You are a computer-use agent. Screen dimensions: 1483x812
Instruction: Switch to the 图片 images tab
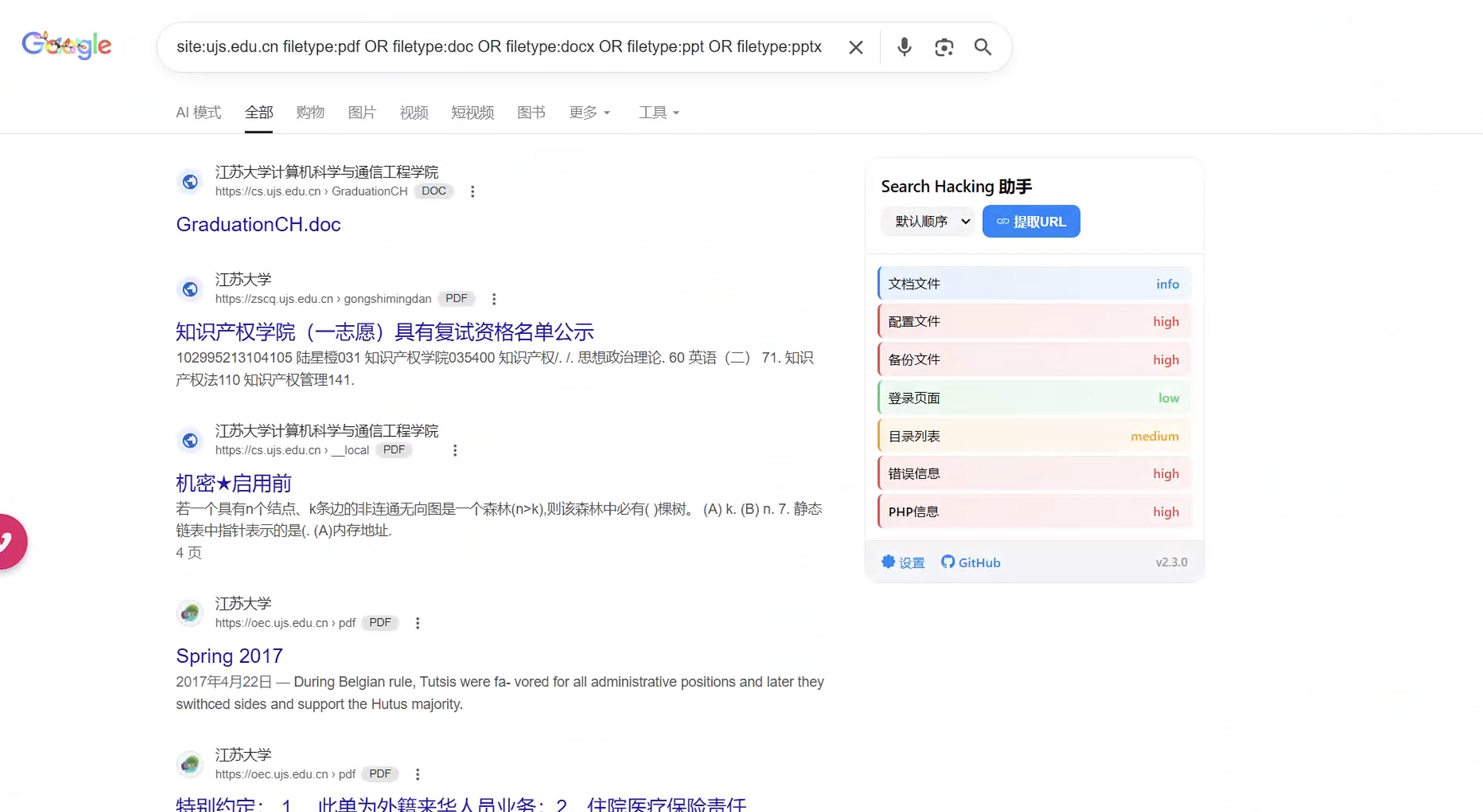362,112
